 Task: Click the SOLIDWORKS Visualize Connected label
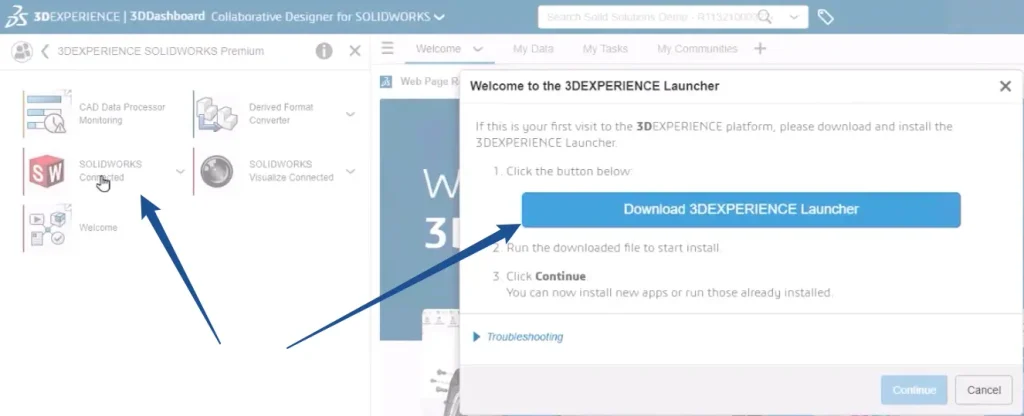(x=291, y=171)
